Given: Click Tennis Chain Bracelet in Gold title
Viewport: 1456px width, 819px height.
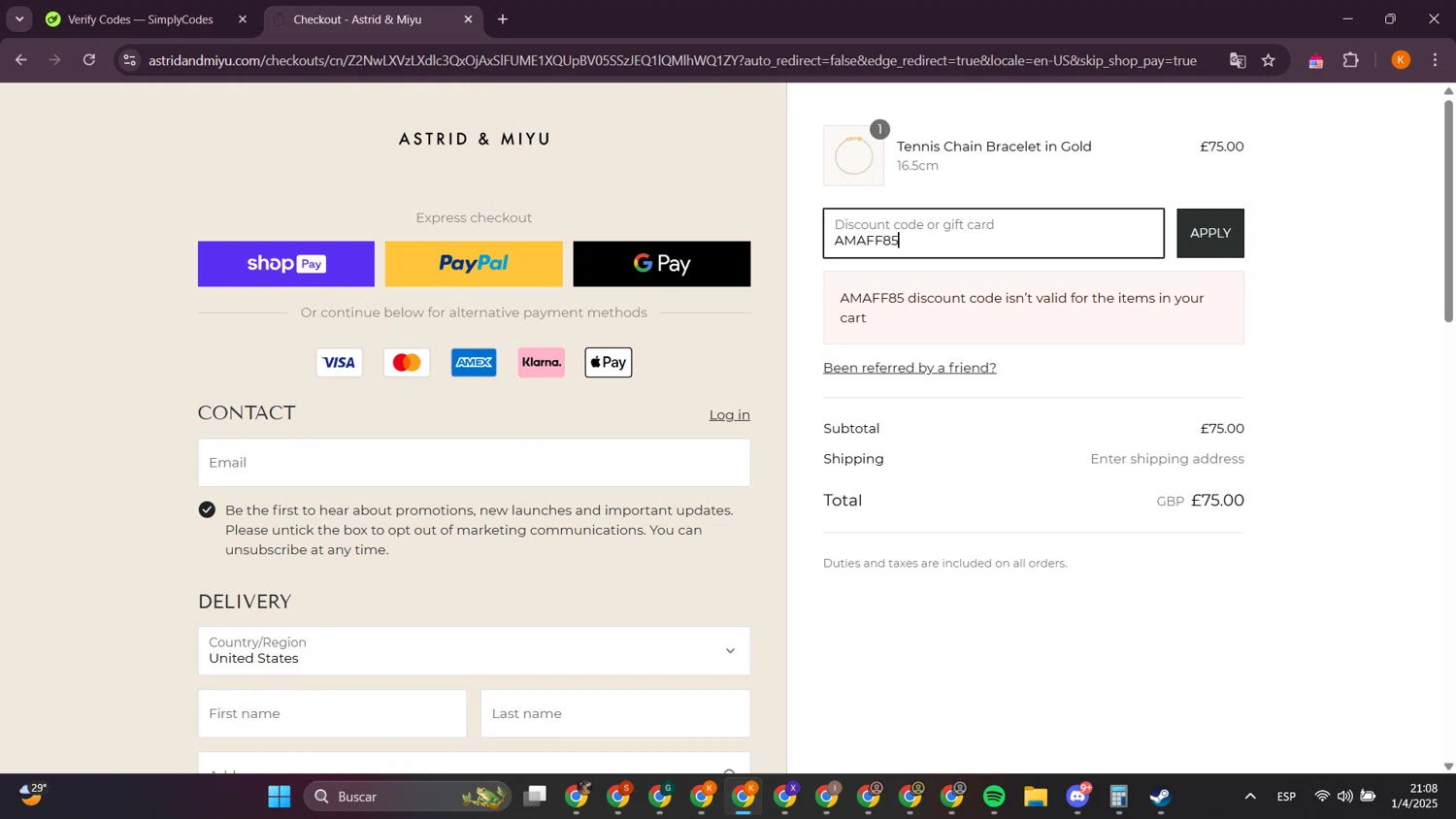Looking at the screenshot, I should (x=994, y=147).
